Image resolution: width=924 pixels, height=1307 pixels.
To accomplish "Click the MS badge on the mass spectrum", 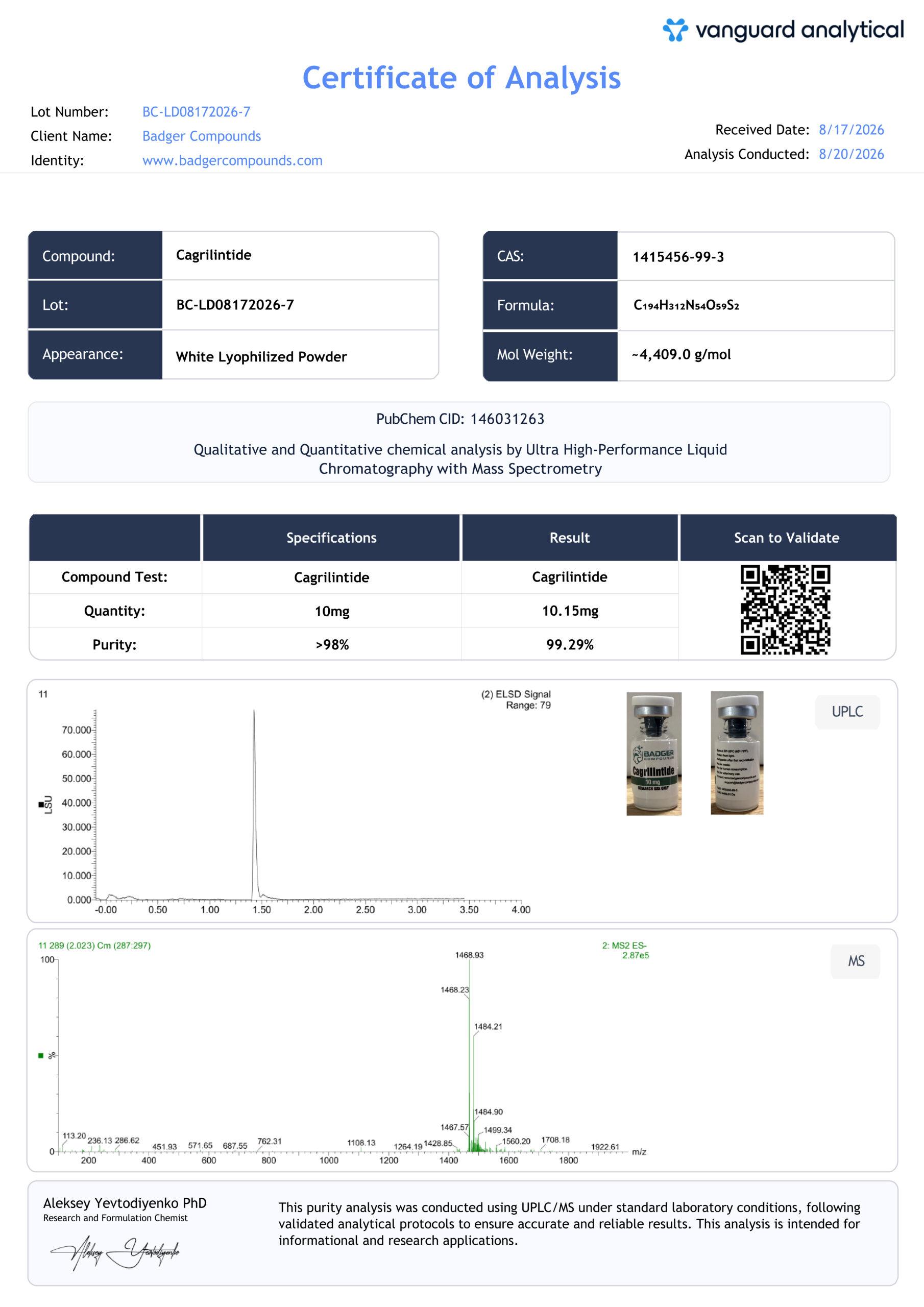I will (x=856, y=961).
